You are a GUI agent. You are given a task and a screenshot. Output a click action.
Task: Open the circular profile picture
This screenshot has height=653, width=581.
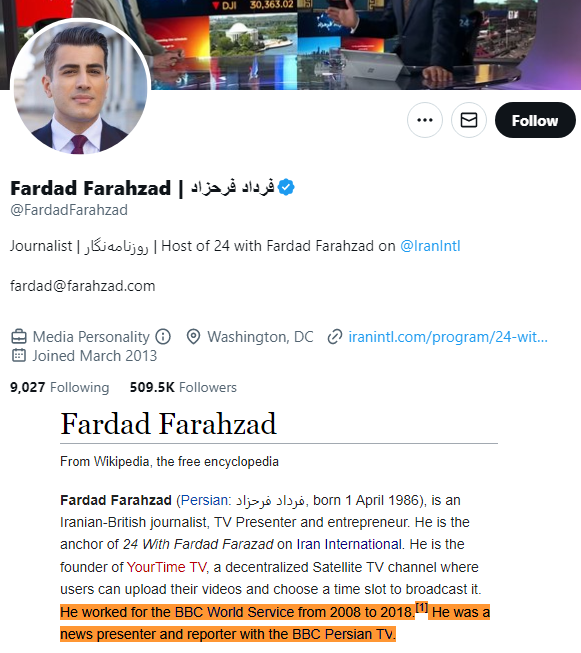coord(80,86)
